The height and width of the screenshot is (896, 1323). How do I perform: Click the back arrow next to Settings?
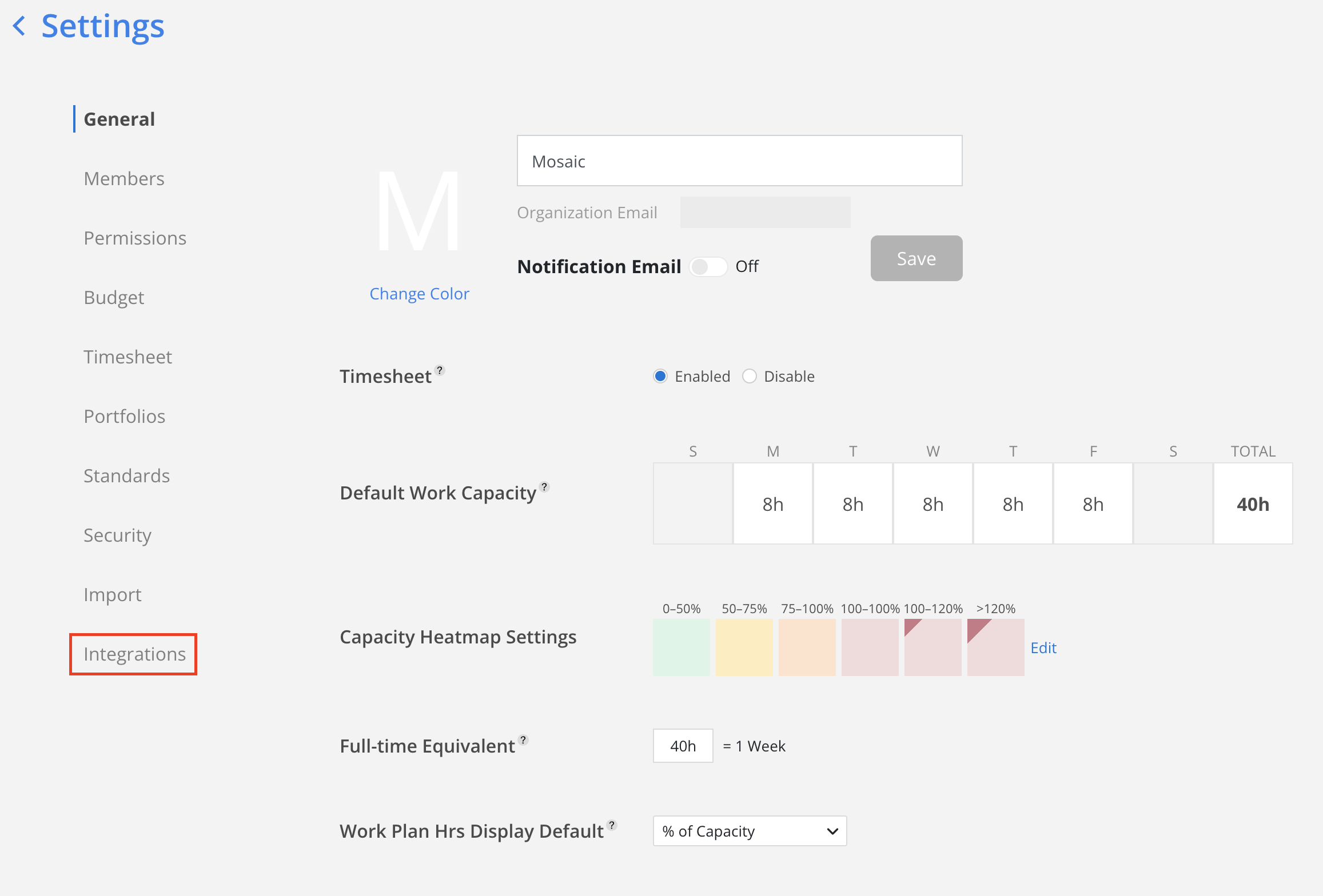(19, 26)
